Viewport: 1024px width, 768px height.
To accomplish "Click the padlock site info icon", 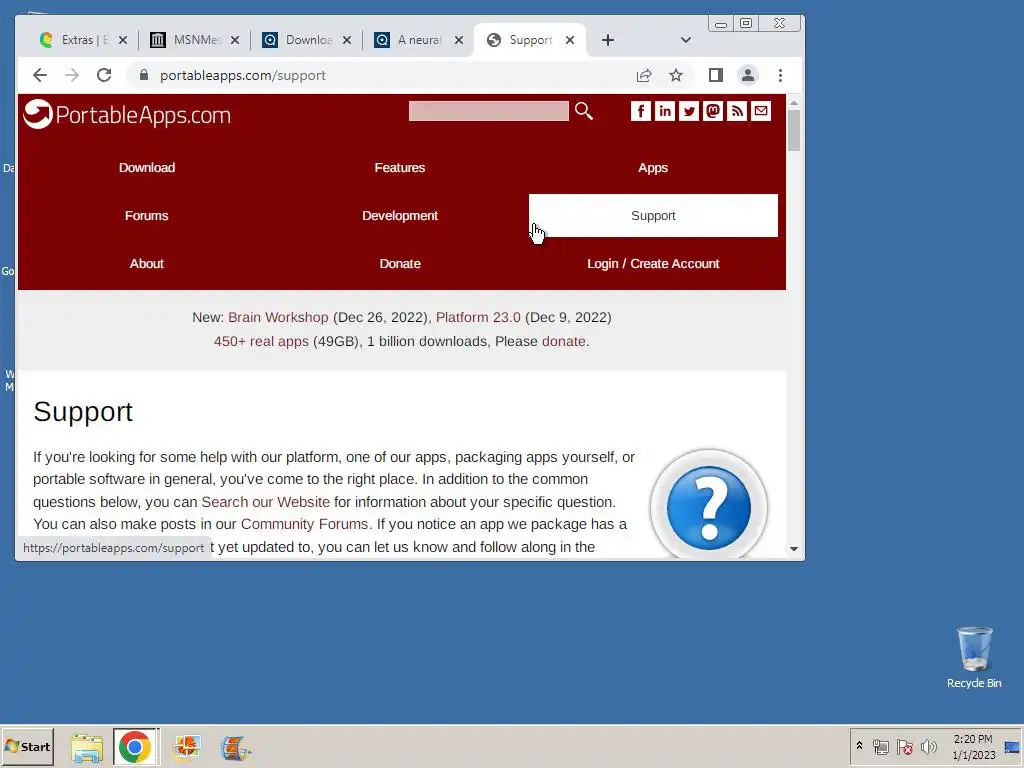I will tap(144, 75).
